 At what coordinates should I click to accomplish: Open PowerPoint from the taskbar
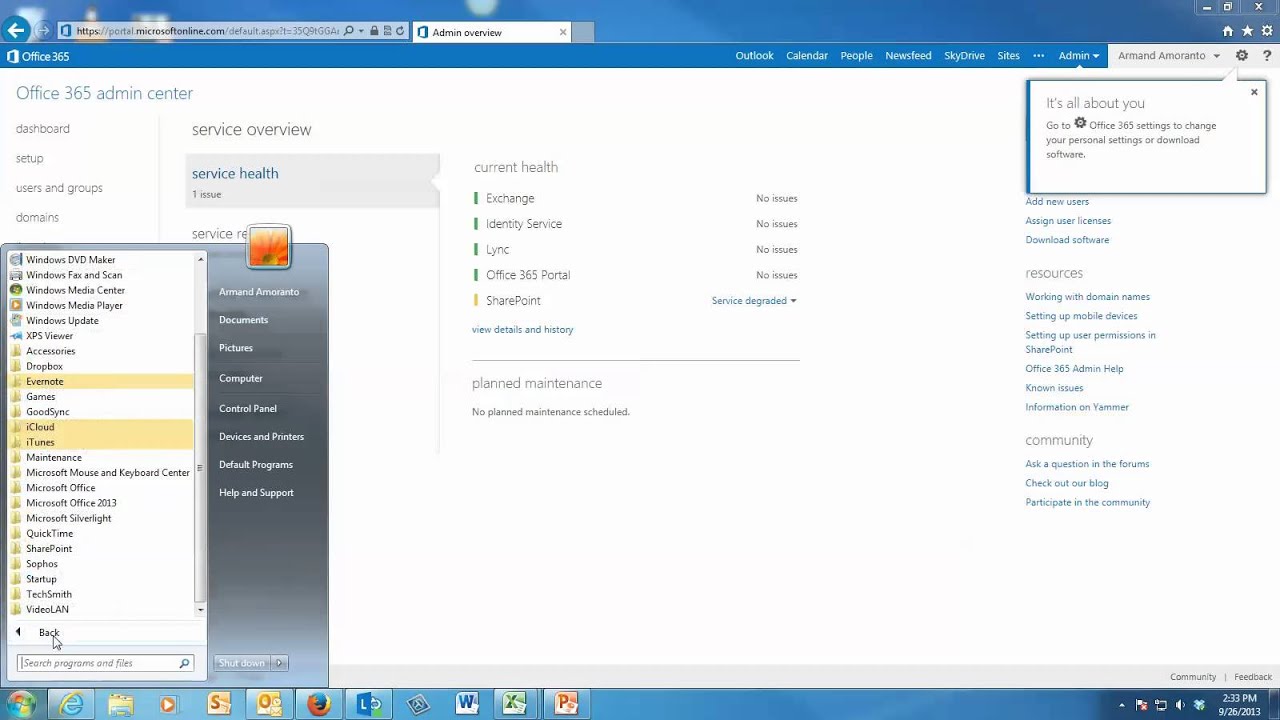click(565, 704)
